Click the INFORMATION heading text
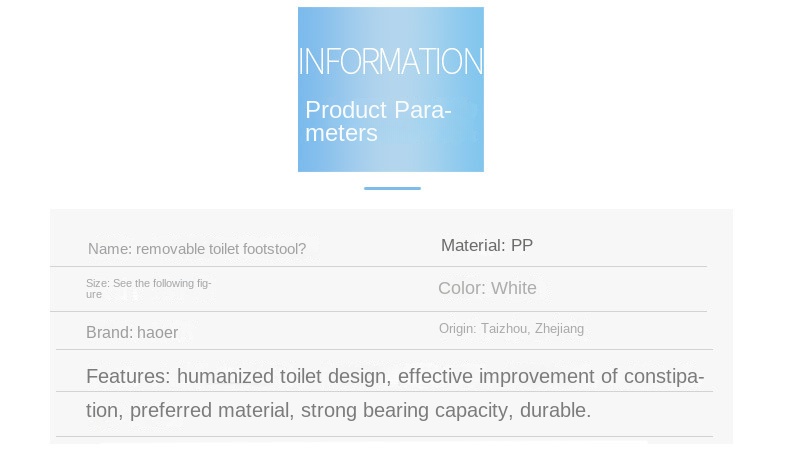This screenshot has width=790, height=475. [x=390, y=62]
